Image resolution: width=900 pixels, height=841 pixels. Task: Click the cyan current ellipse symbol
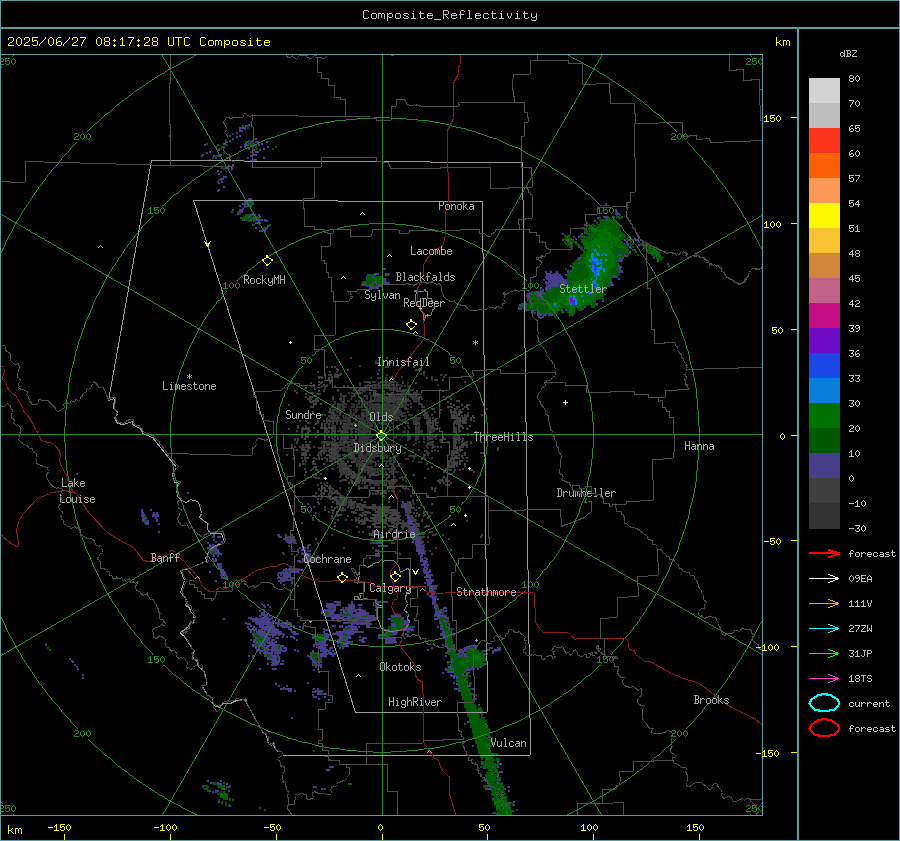point(824,703)
